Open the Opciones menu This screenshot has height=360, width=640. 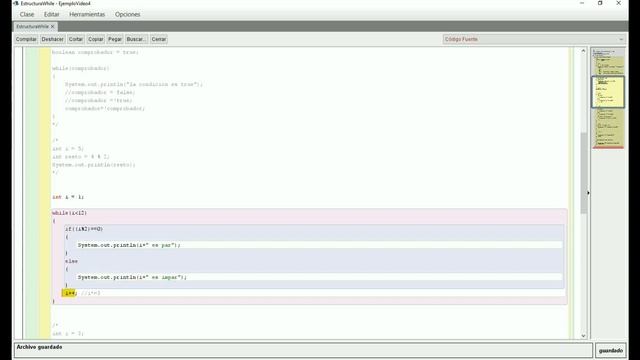coord(127,14)
